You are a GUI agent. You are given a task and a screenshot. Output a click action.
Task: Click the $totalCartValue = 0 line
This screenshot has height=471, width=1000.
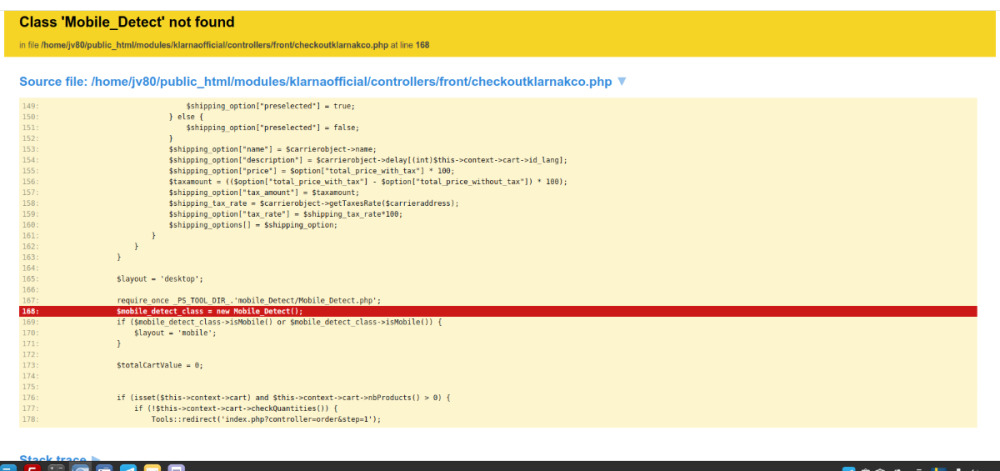[x=160, y=365]
